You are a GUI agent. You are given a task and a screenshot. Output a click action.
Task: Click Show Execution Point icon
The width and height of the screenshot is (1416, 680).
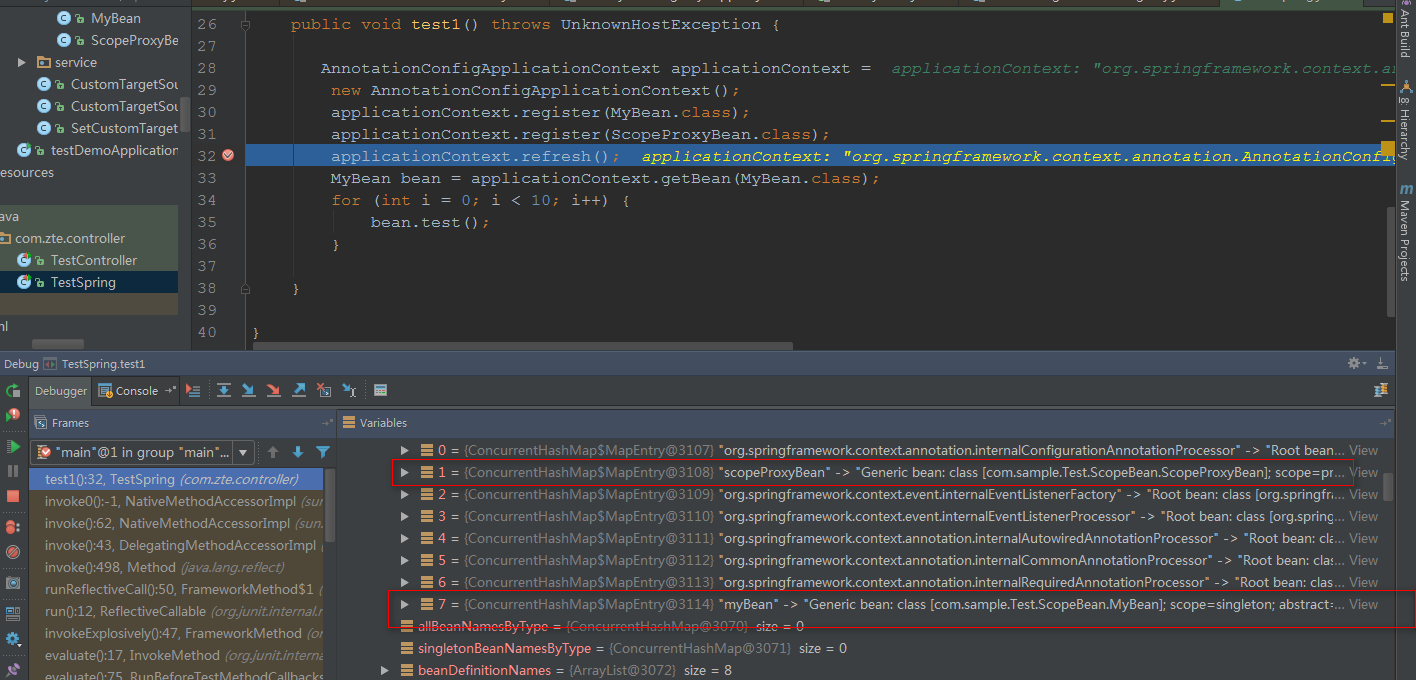(194, 390)
